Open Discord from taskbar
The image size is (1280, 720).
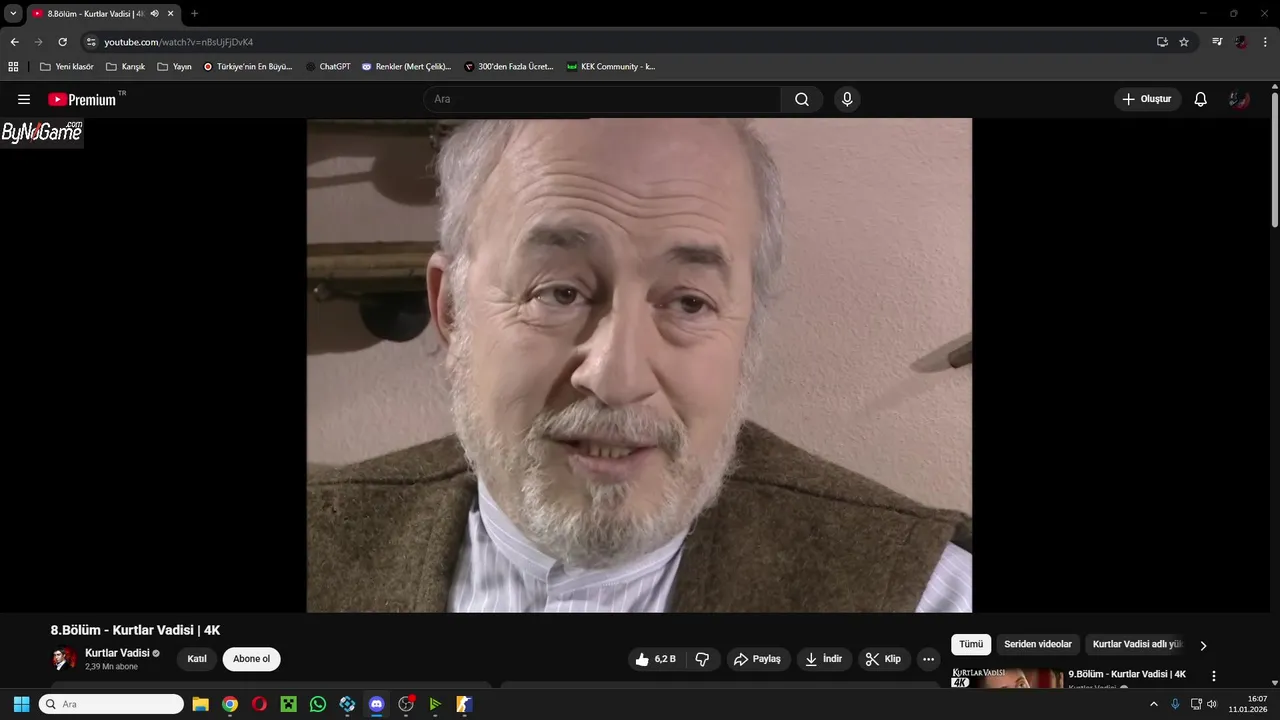(x=376, y=704)
